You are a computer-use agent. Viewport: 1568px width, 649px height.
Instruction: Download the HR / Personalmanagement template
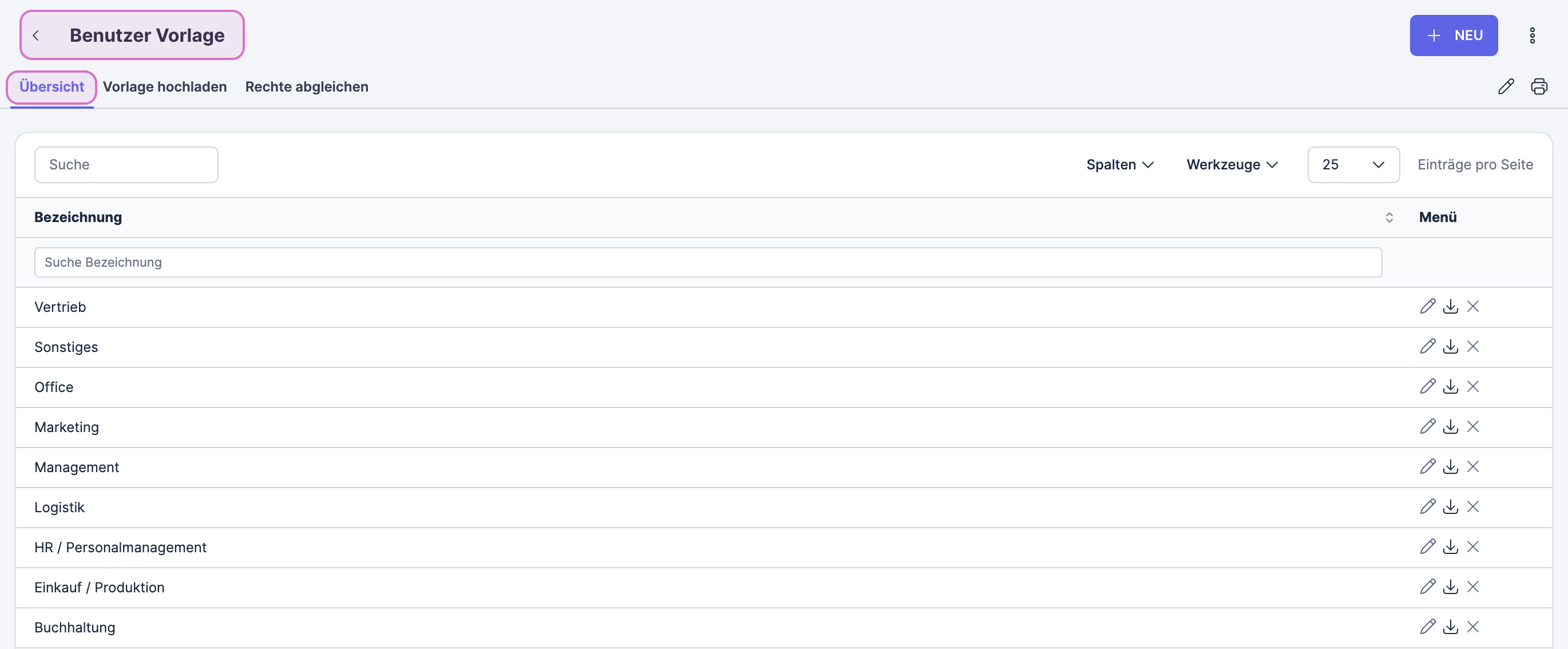point(1451,547)
